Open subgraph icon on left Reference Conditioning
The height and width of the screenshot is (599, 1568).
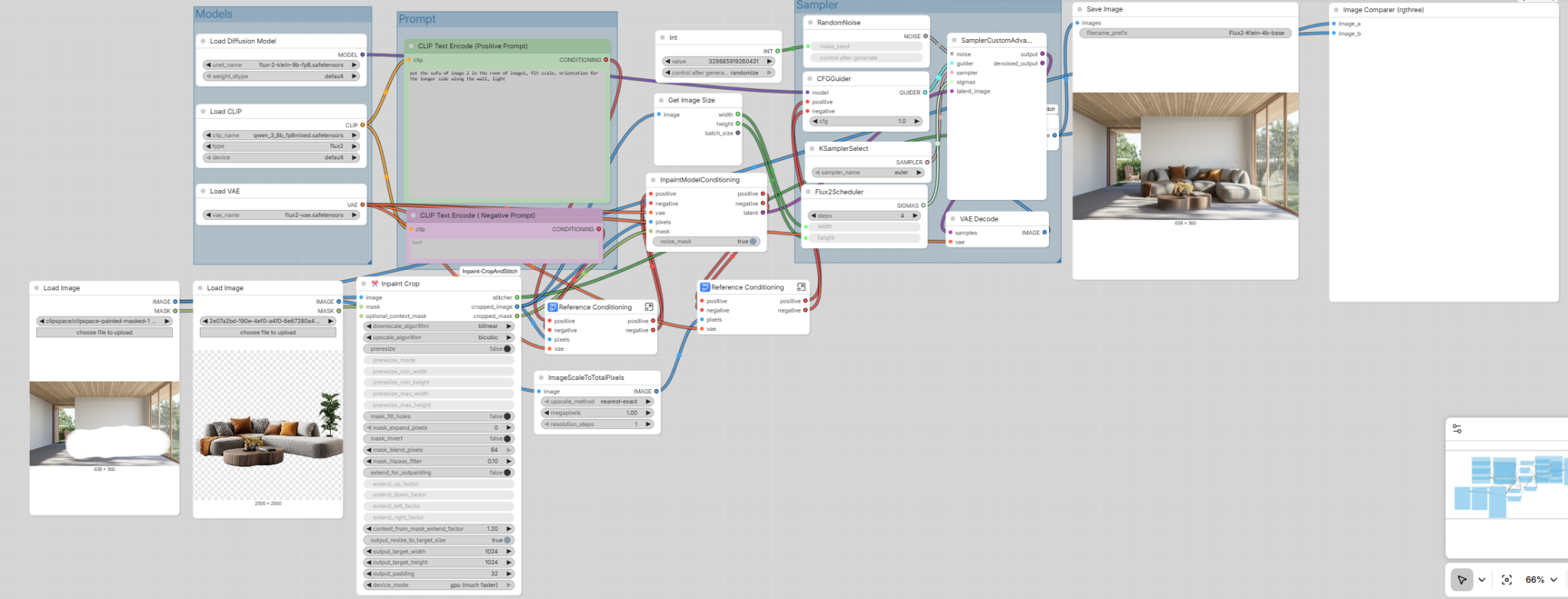pyautogui.click(x=648, y=307)
